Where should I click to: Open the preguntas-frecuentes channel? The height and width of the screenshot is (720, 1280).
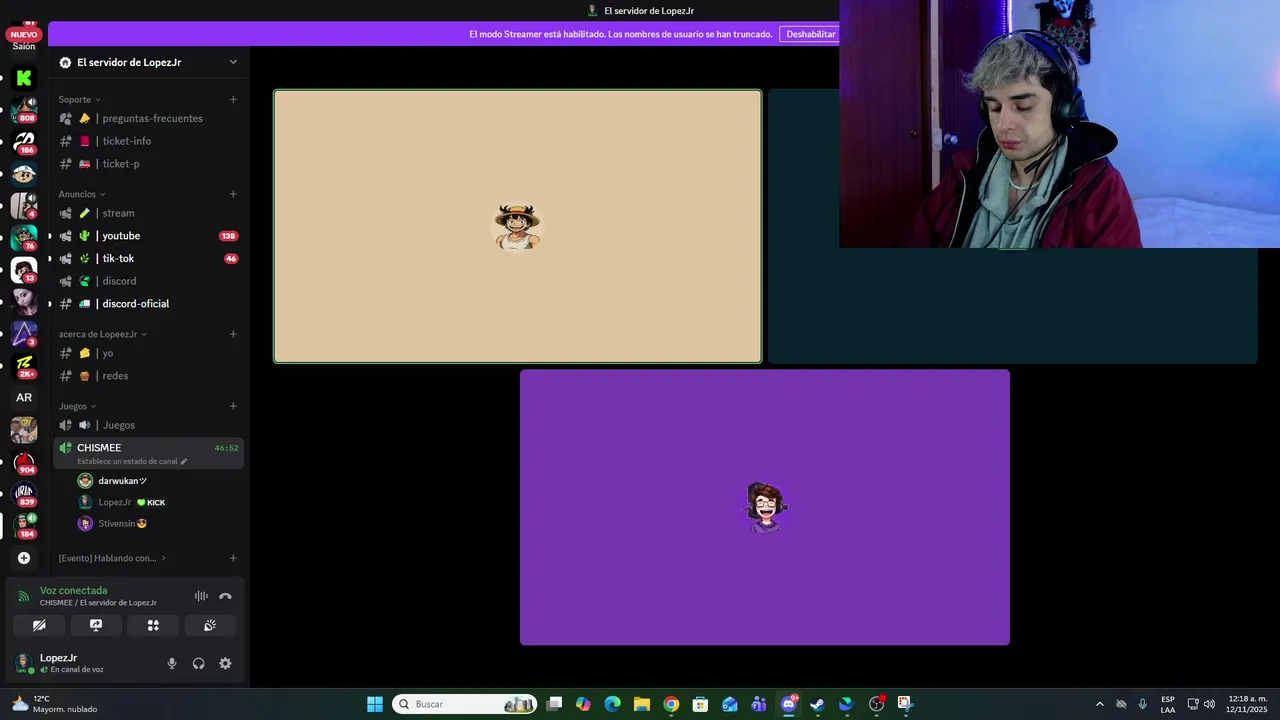tap(148, 118)
